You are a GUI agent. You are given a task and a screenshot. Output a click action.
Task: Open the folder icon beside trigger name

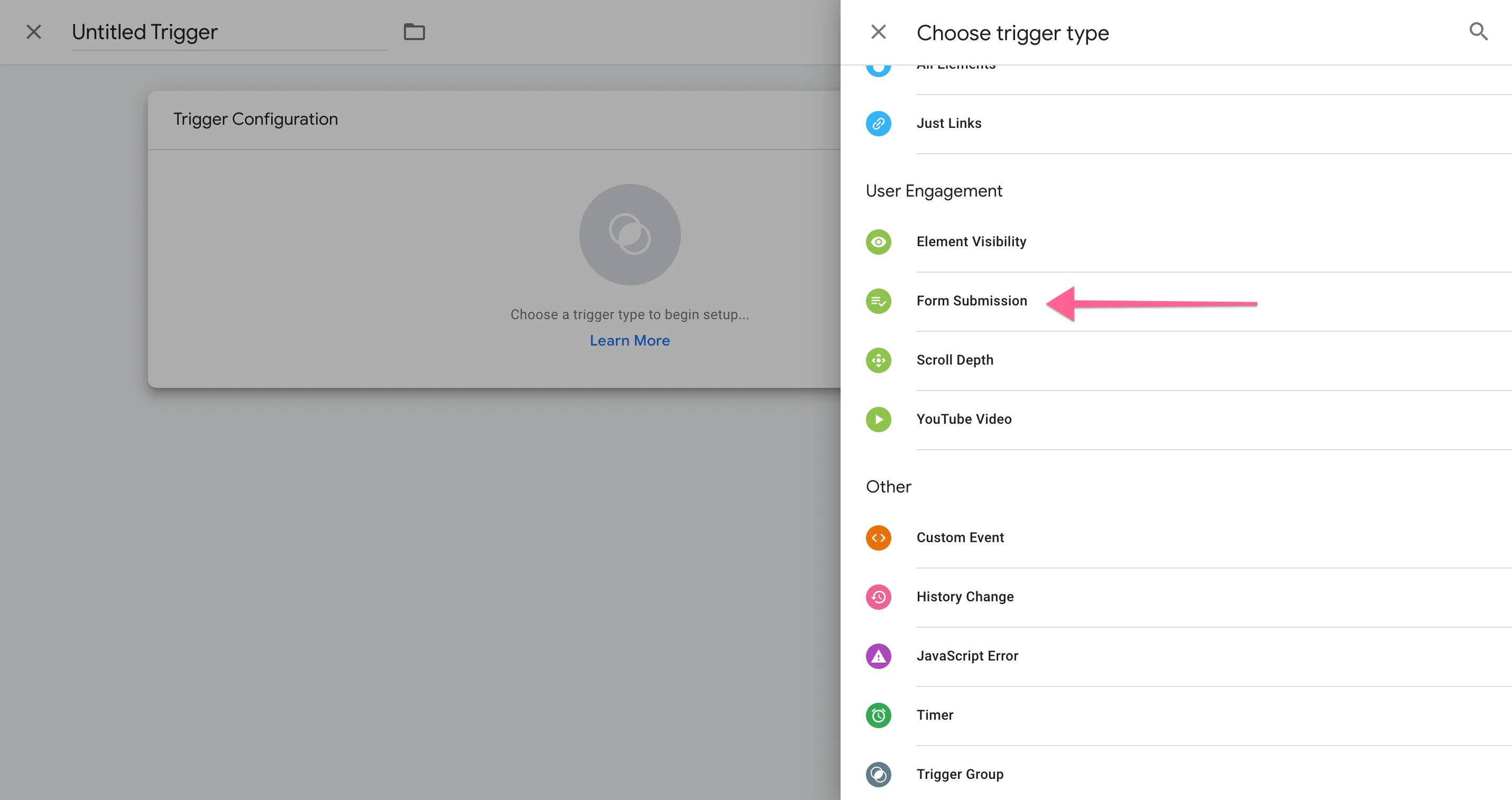[414, 32]
